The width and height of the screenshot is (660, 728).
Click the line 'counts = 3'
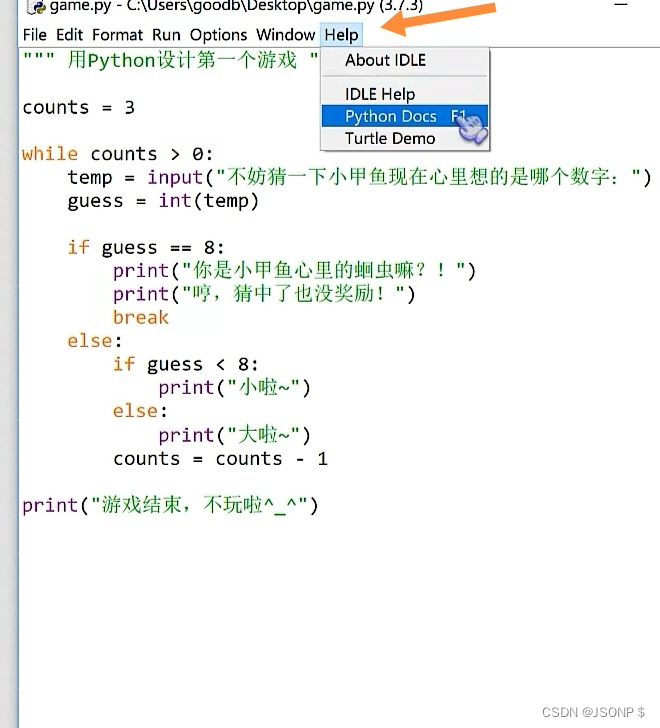78,108
